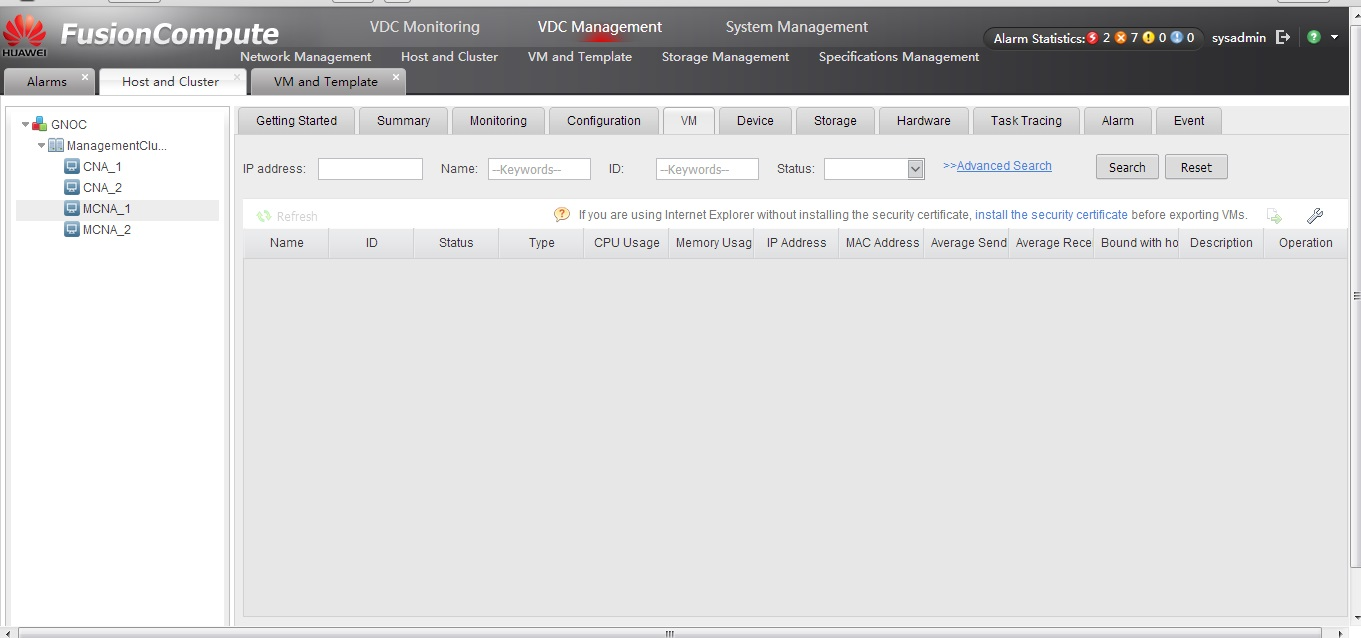1361x638 pixels.
Task: Click the GNOC site icon in tree
Action: pos(40,124)
